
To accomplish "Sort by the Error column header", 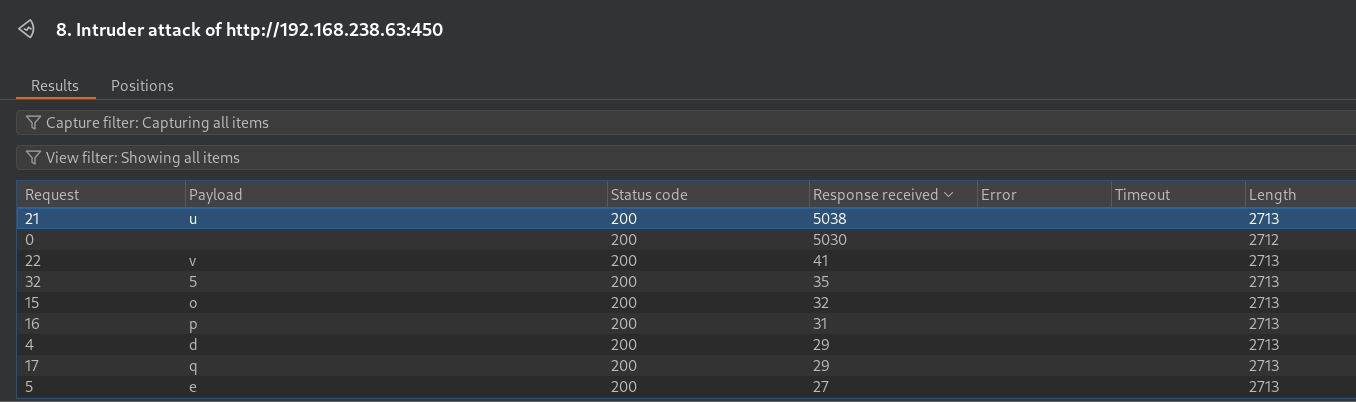I will pos(1044,195).
